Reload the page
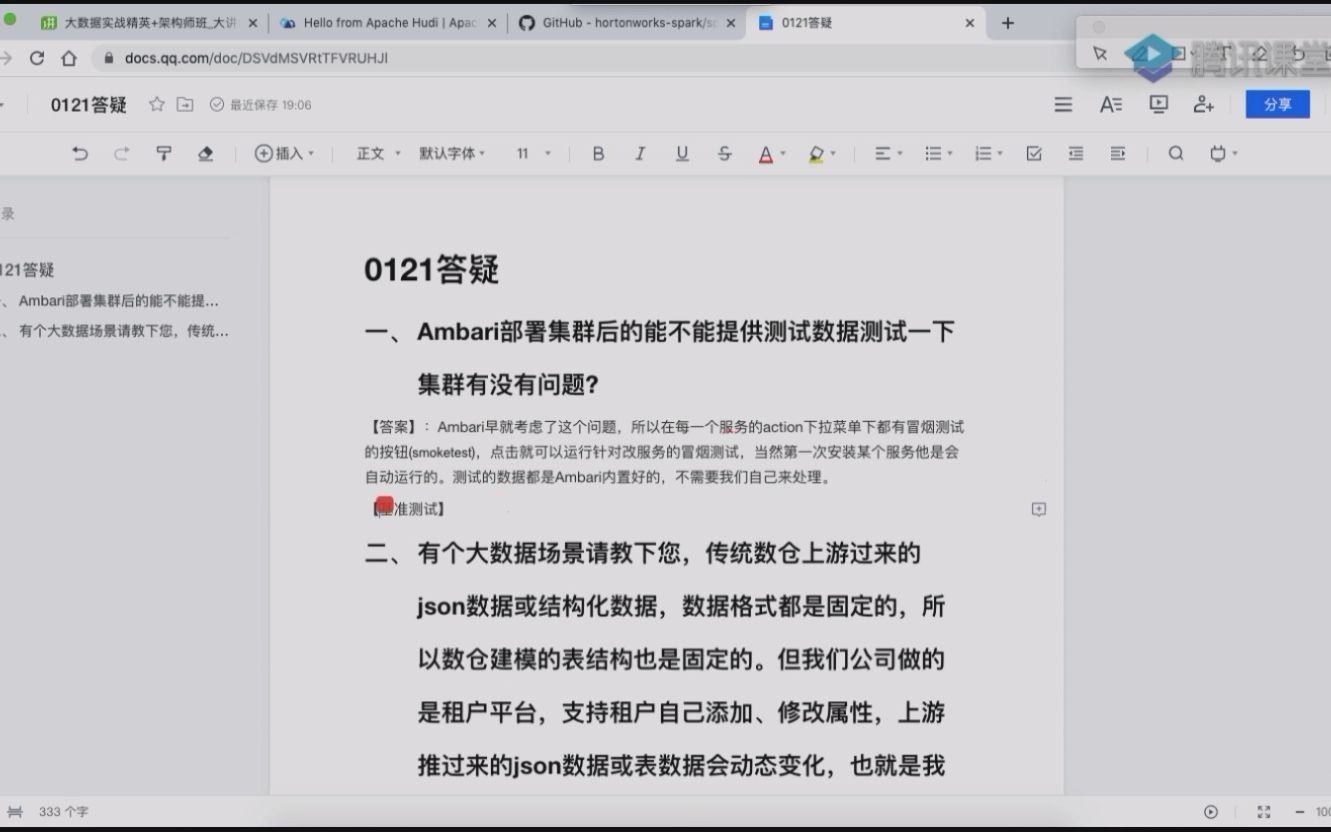The height and width of the screenshot is (832, 1331). pyautogui.click(x=37, y=58)
